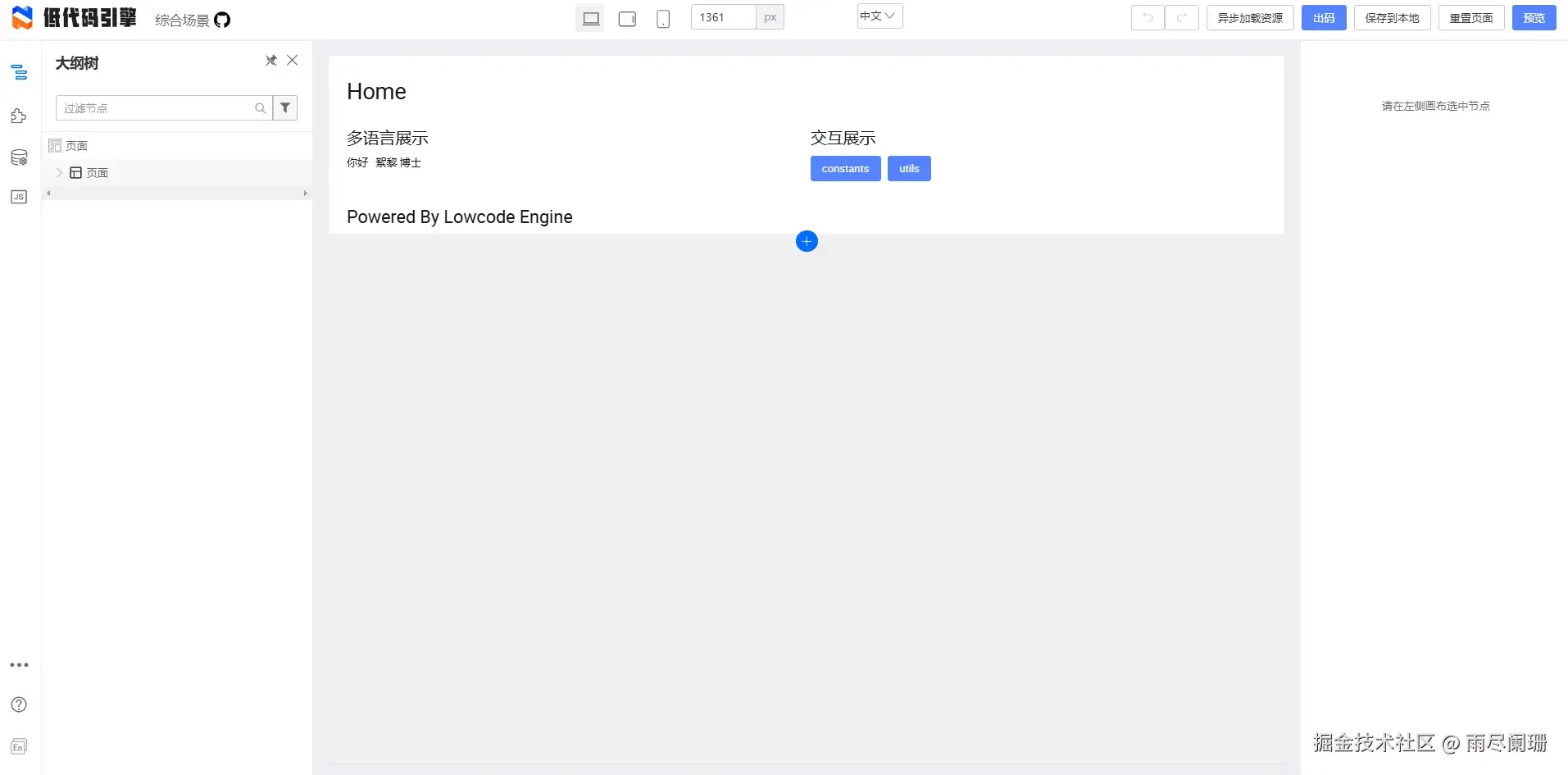Open GitHub repository icon in header

click(x=222, y=20)
